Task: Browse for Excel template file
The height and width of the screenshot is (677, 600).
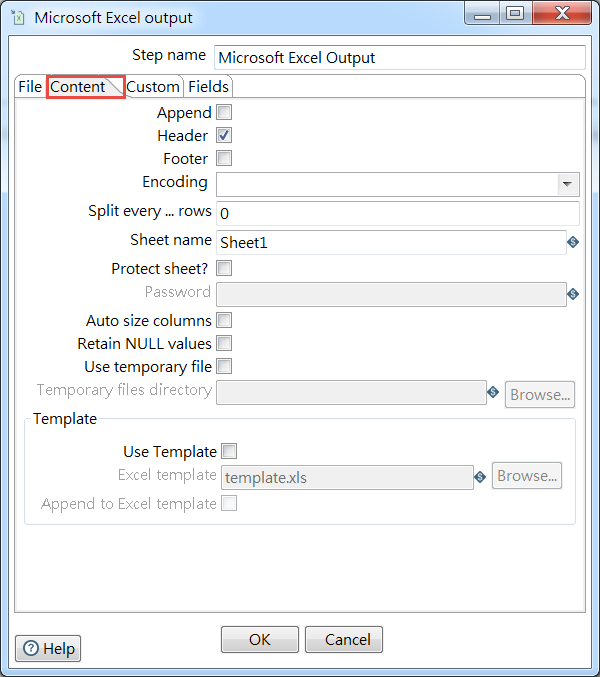Action: [x=527, y=476]
